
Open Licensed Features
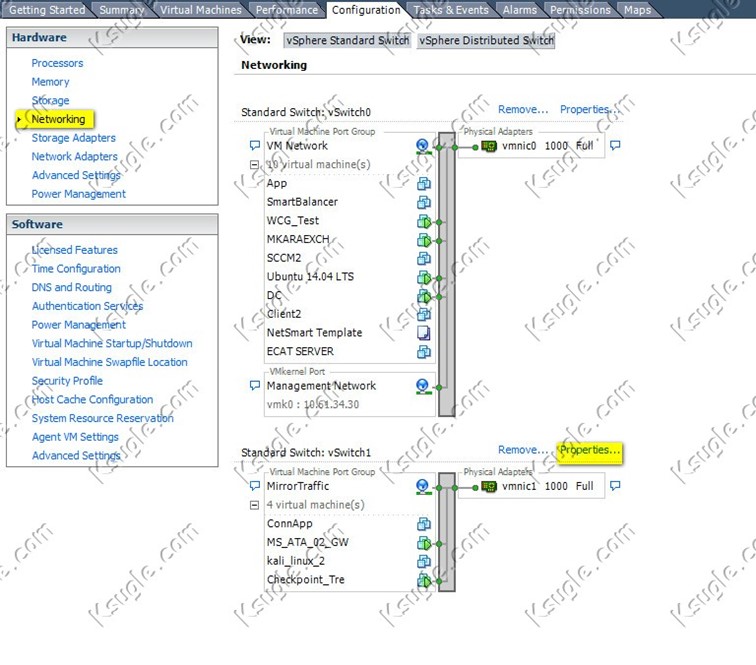coord(74,250)
